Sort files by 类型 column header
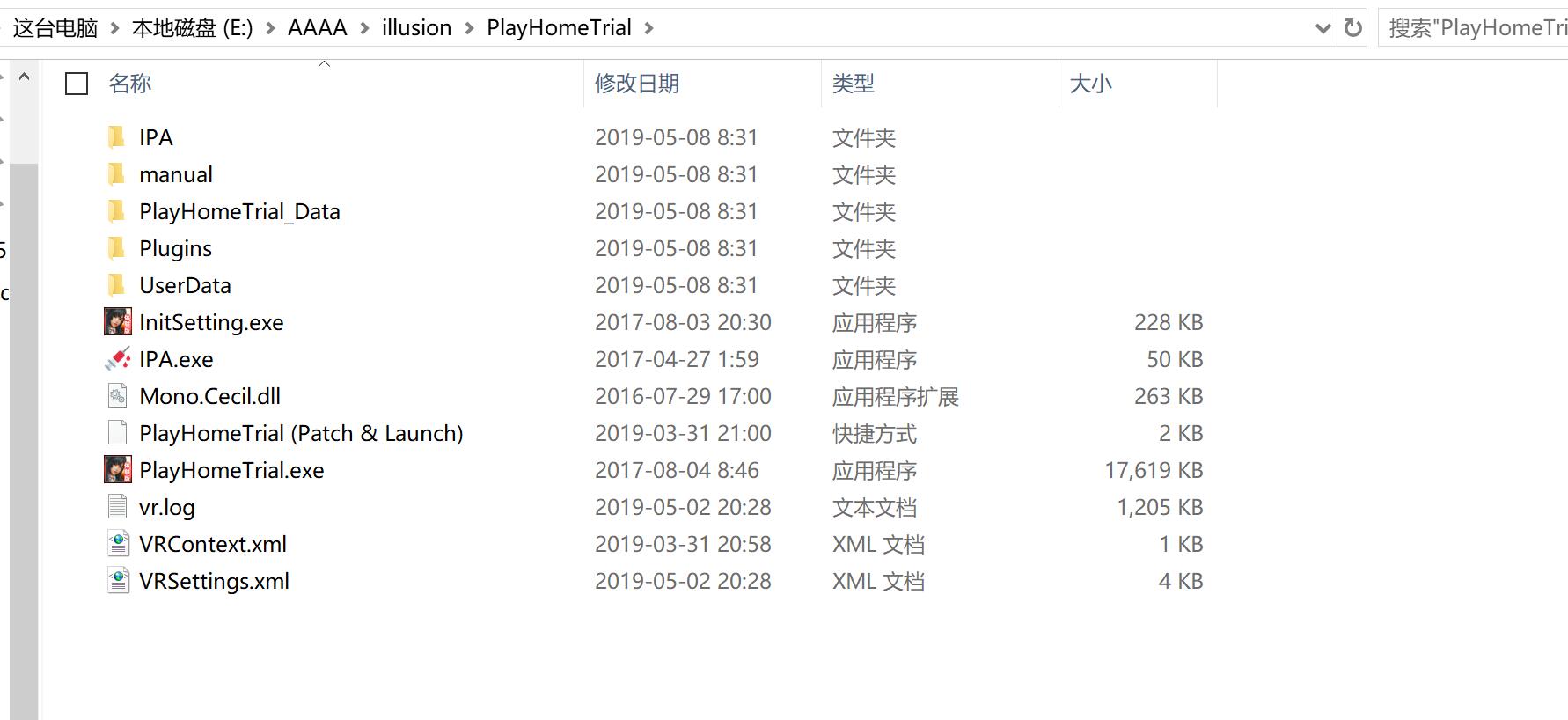Image resolution: width=1568 pixels, height=720 pixels. tap(853, 84)
